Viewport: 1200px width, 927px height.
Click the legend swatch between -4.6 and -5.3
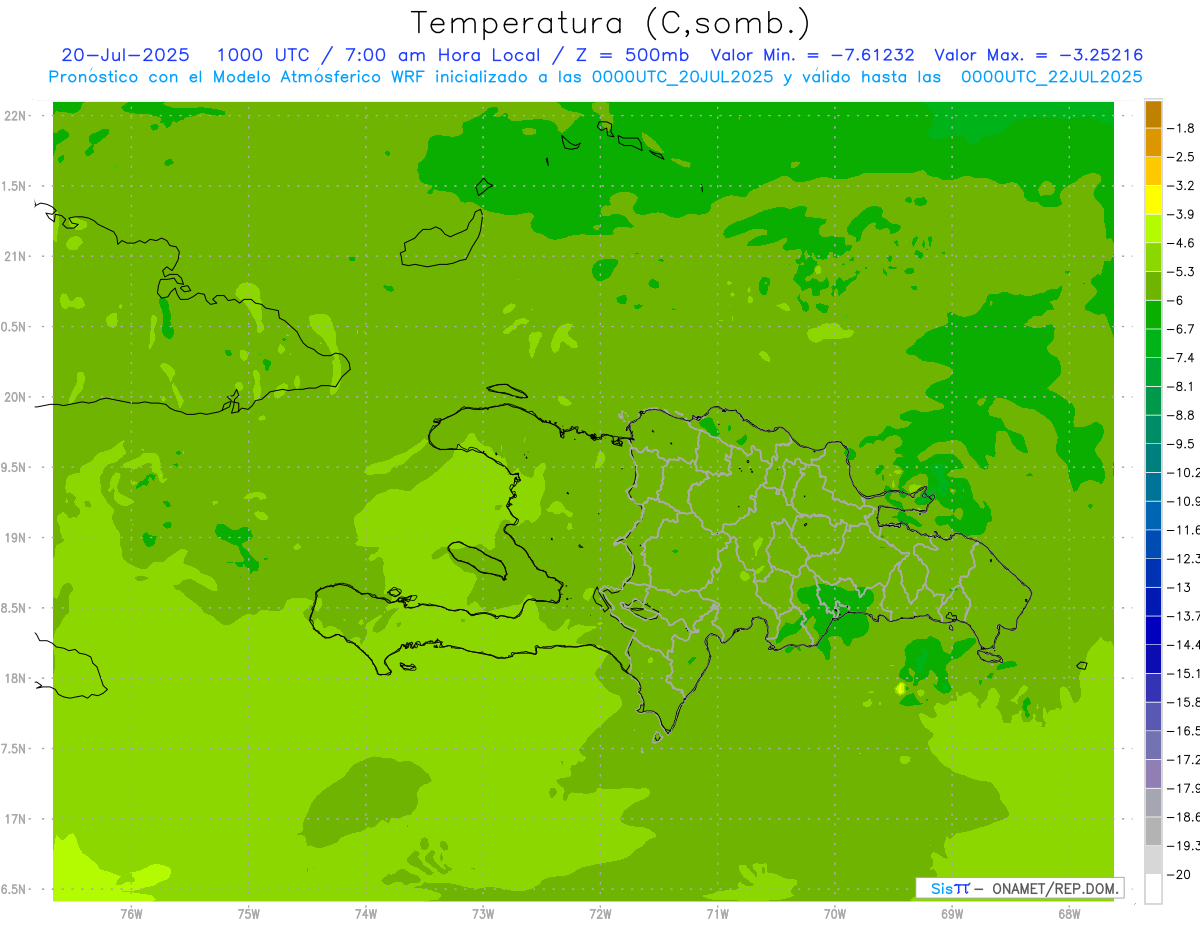point(1153,257)
